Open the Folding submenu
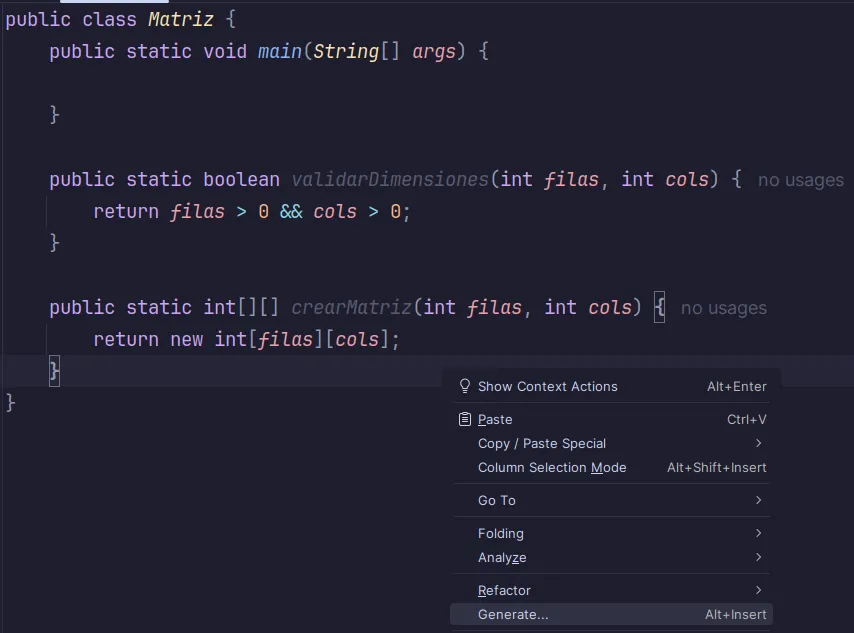Image resolution: width=854 pixels, height=633 pixels. (611, 533)
